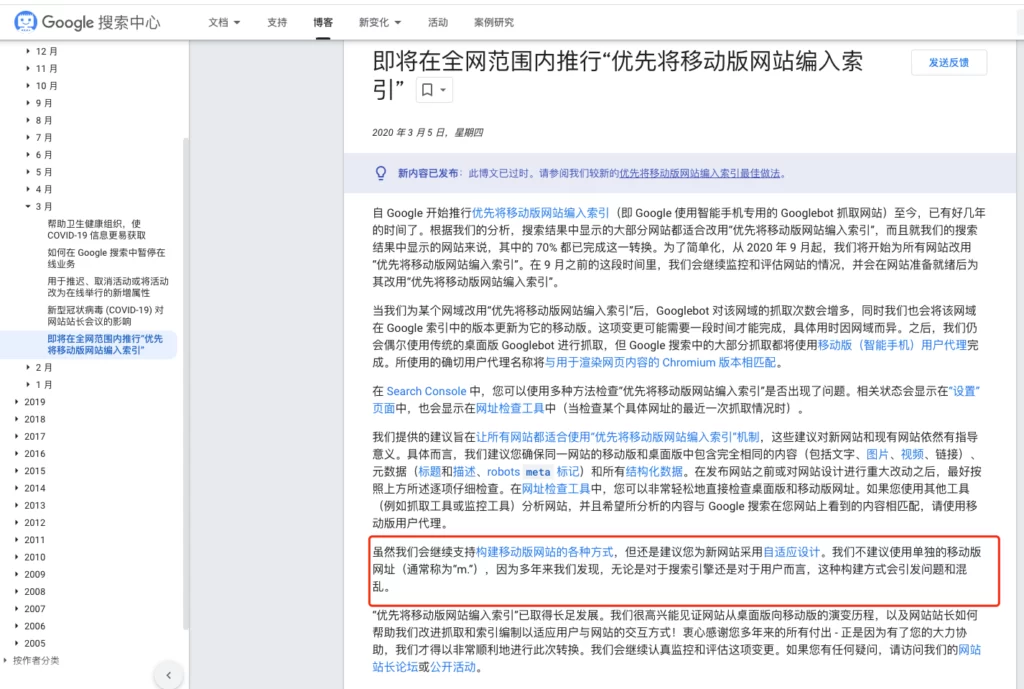Expand the 6 月 tree item

point(40,155)
